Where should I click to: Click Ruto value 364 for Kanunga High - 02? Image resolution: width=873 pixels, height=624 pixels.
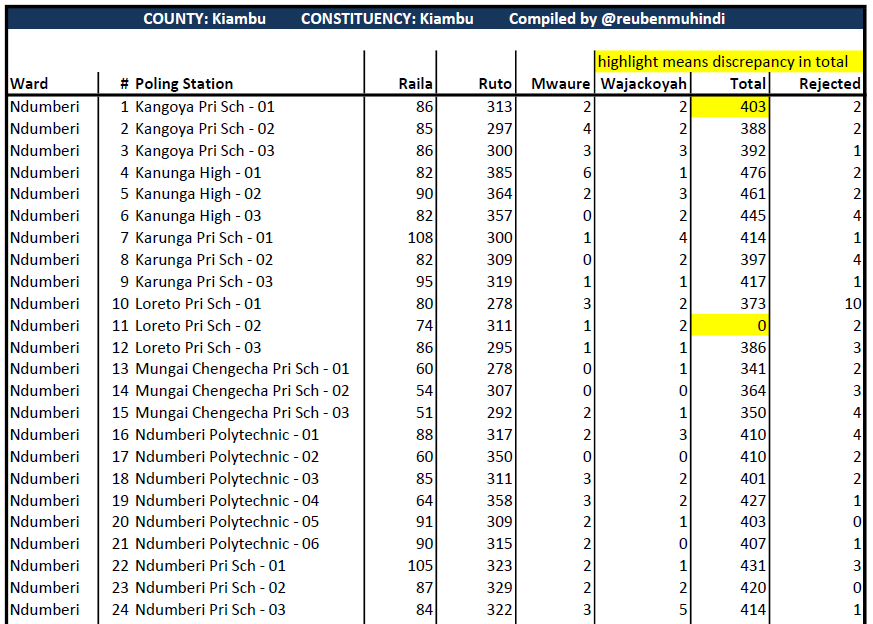(x=499, y=194)
